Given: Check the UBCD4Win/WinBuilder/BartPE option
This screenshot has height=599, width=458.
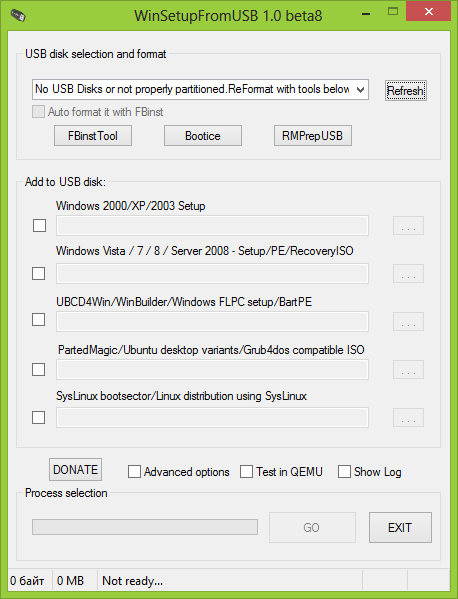Looking at the screenshot, I should [x=39, y=319].
